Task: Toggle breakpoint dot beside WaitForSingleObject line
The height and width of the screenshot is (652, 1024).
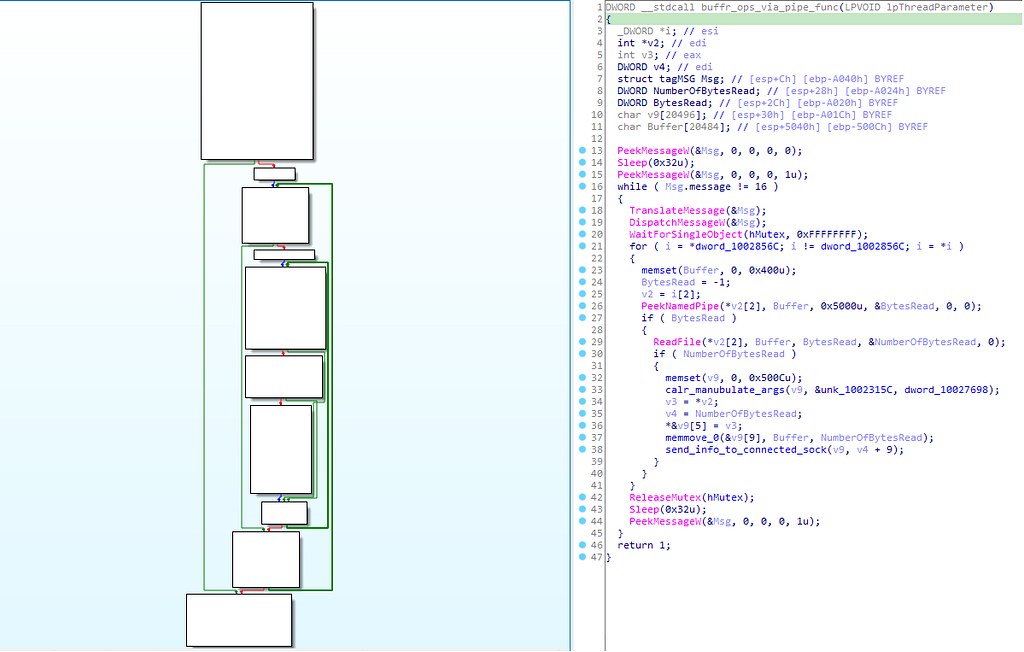Action: [x=583, y=234]
